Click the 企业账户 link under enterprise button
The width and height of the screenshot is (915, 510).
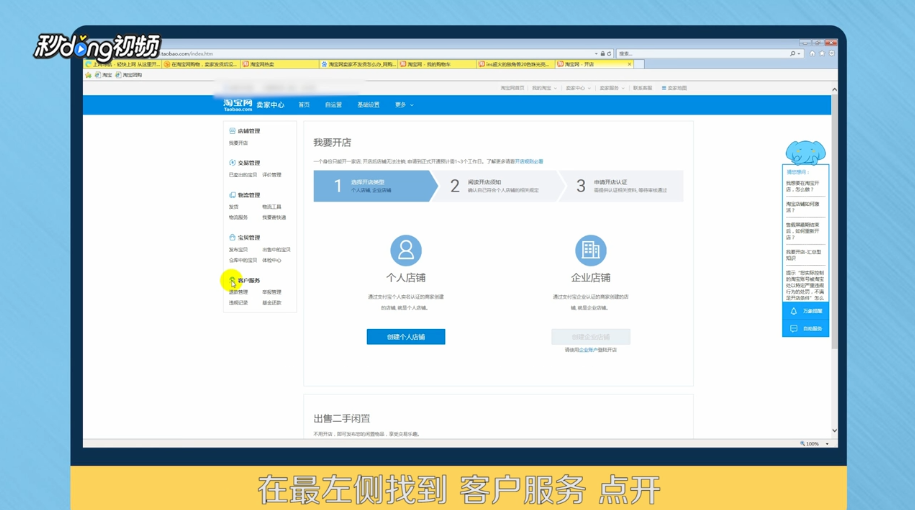point(588,350)
